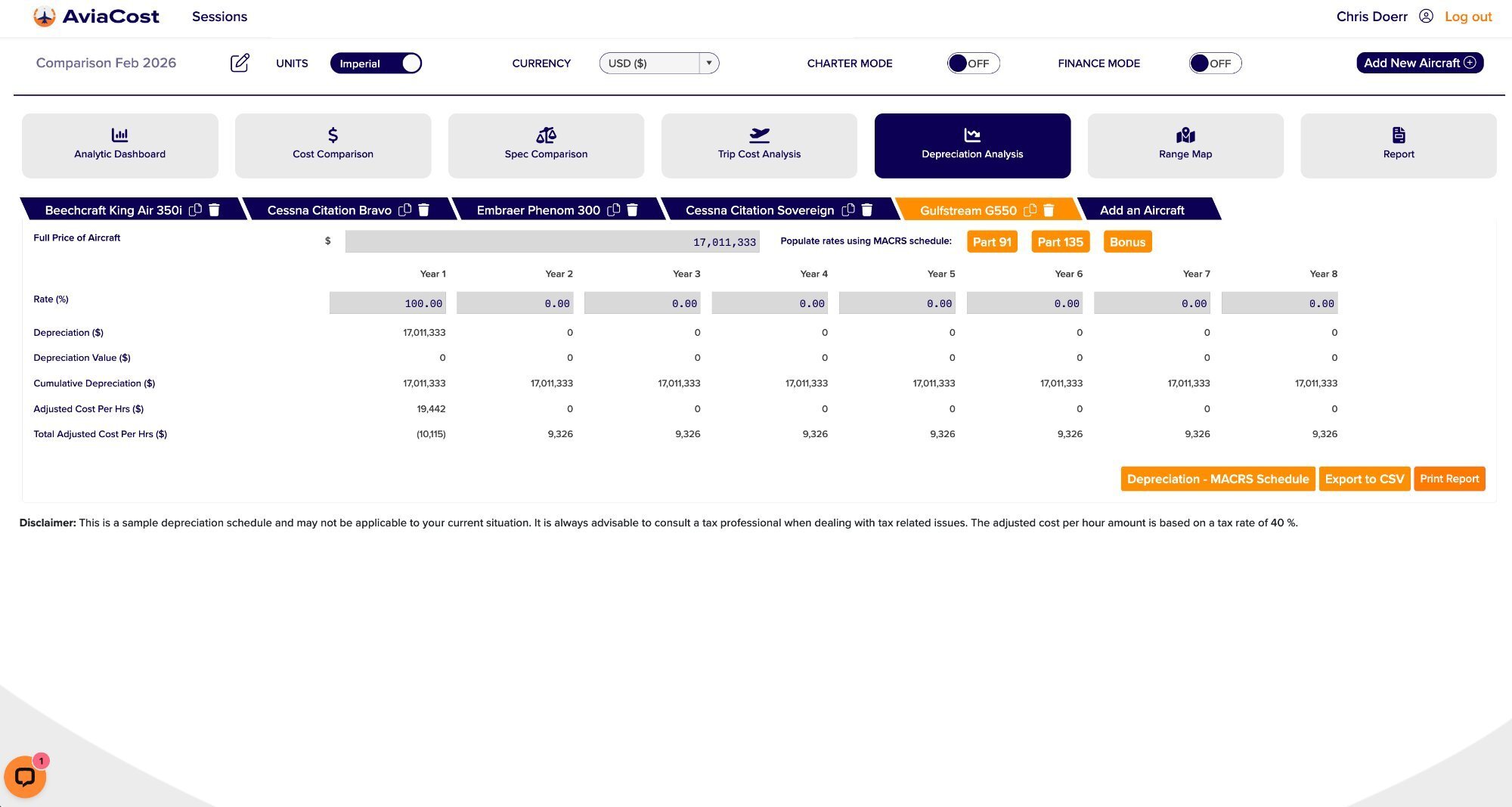Open the chat support widget
Screen dimensions: 1512x807
[26, 776]
